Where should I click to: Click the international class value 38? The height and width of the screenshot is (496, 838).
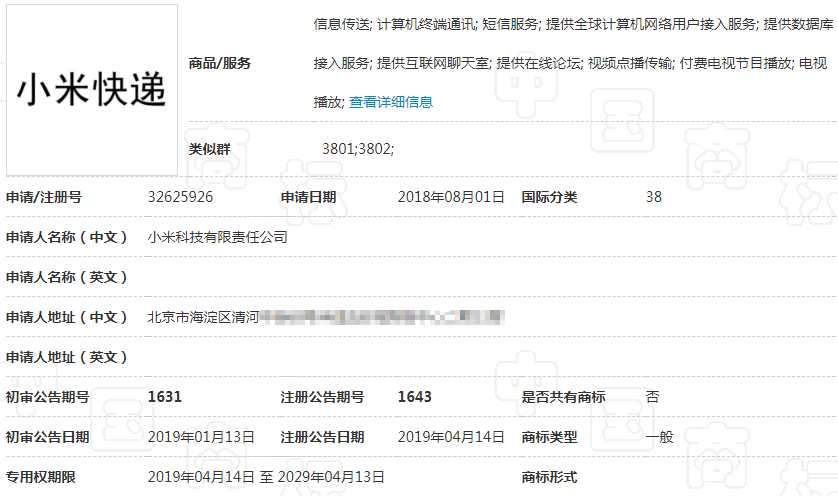point(654,197)
